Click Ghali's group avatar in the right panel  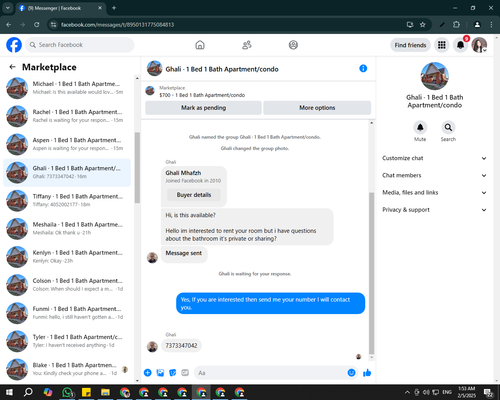(434, 76)
